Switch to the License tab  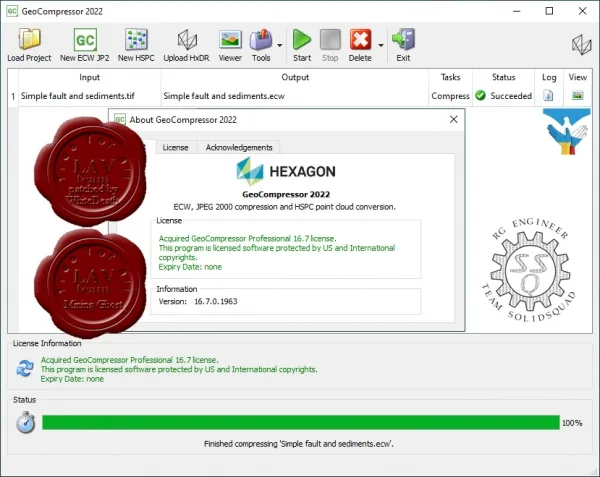click(x=175, y=148)
